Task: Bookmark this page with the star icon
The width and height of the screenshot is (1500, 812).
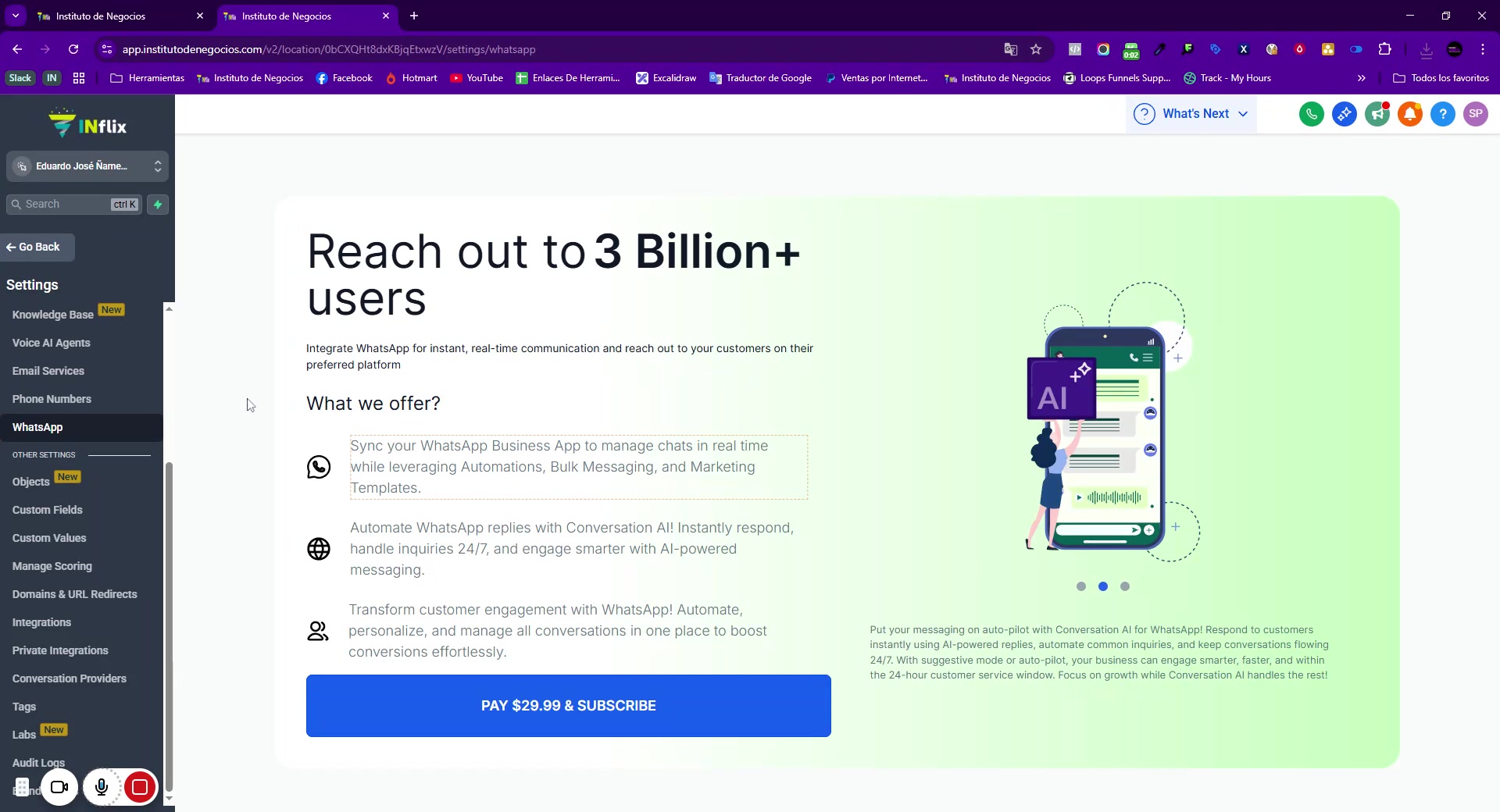Action: (1036, 49)
